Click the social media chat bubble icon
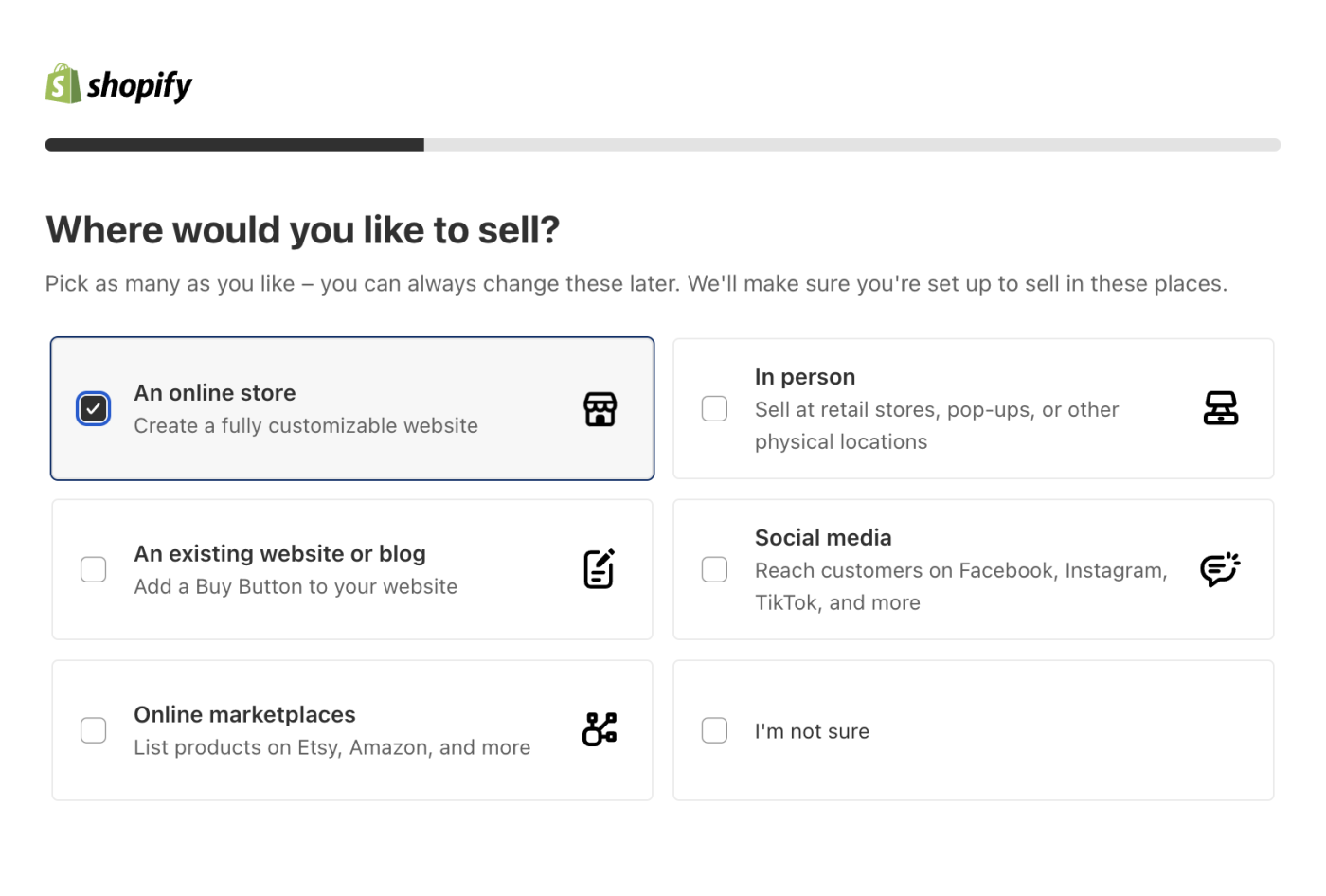This screenshot has width=1326, height=896. pyautogui.click(x=1220, y=569)
